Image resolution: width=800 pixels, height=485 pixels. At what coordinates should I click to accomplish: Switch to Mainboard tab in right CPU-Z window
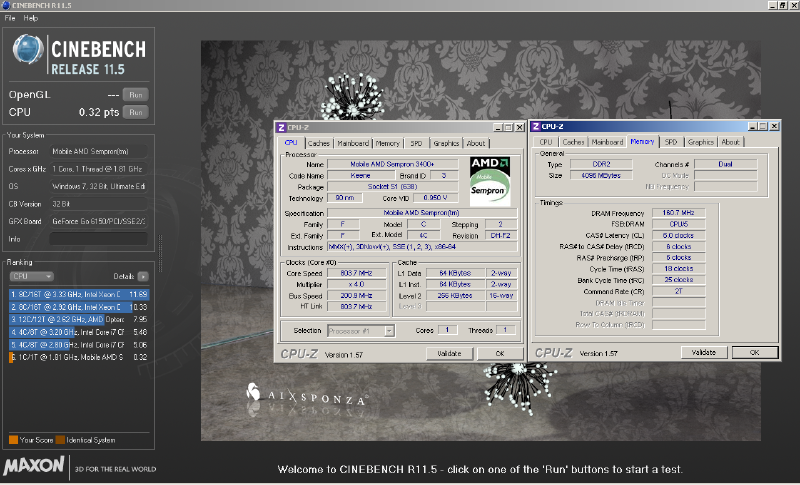[607, 142]
